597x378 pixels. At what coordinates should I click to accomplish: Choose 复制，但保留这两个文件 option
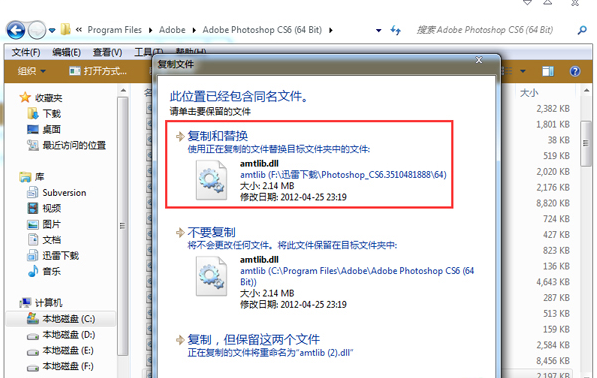click(265, 345)
